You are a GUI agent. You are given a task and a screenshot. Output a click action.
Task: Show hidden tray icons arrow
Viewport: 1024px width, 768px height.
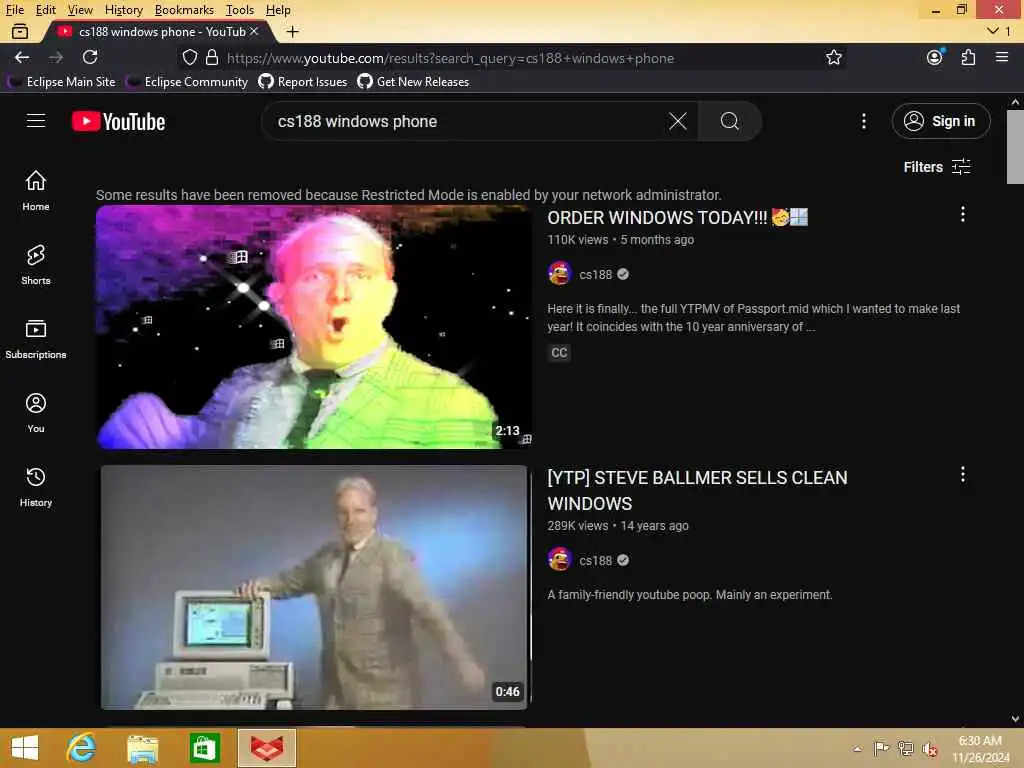pos(857,748)
